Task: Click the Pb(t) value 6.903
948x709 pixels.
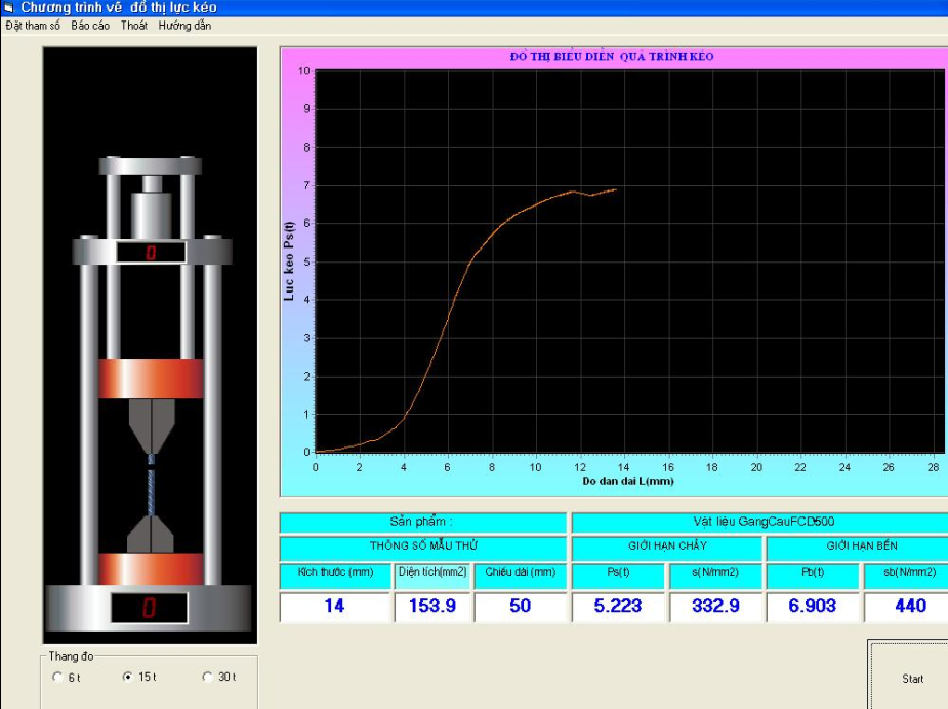Action: click(x=812, y=606)
